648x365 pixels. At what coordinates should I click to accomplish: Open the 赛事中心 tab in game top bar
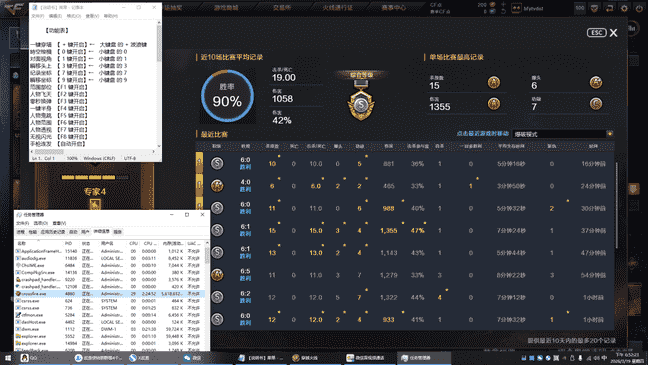tap(393, 7)
